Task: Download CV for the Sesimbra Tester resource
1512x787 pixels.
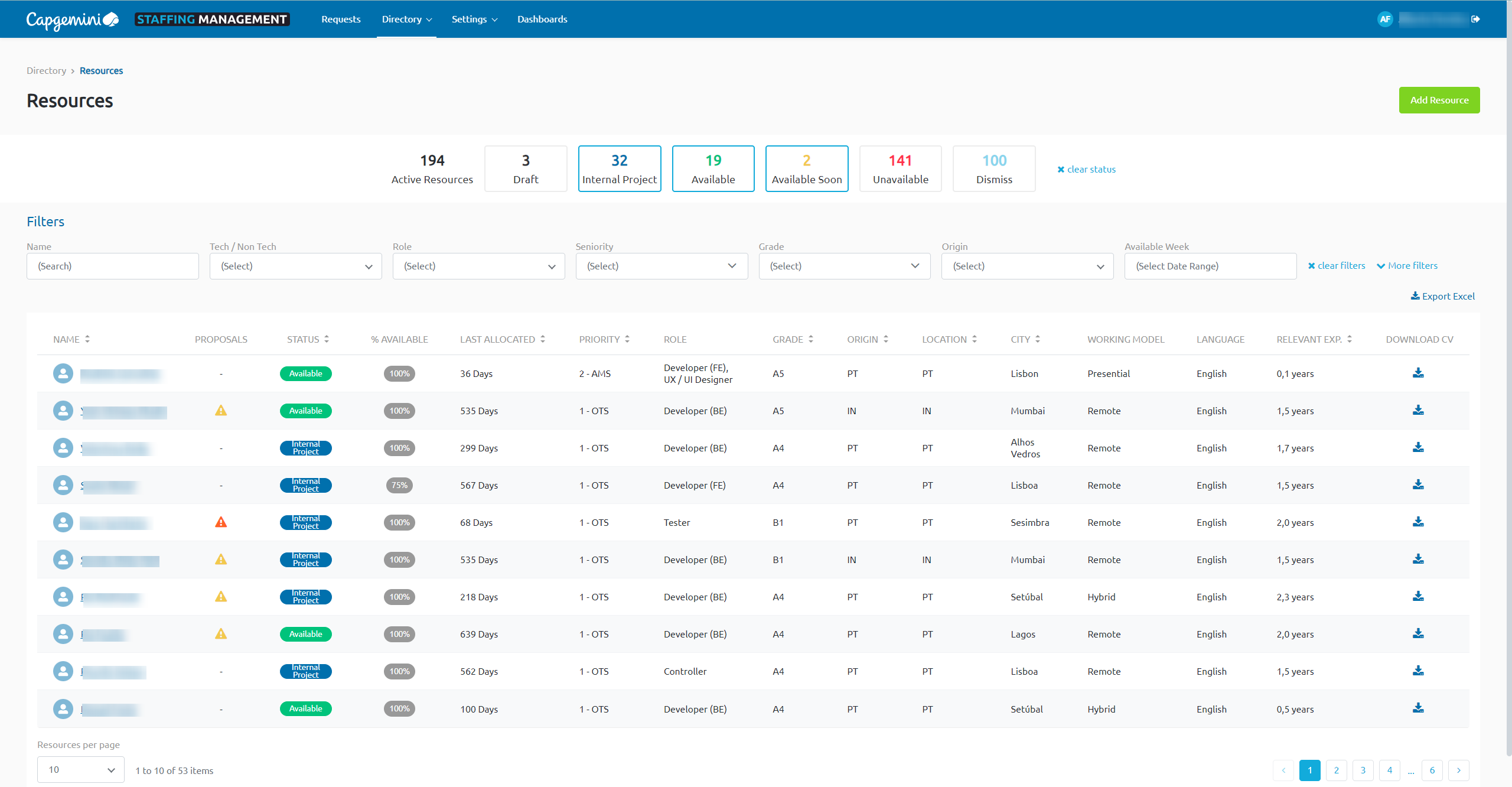Action: (x=1417, y=522)
